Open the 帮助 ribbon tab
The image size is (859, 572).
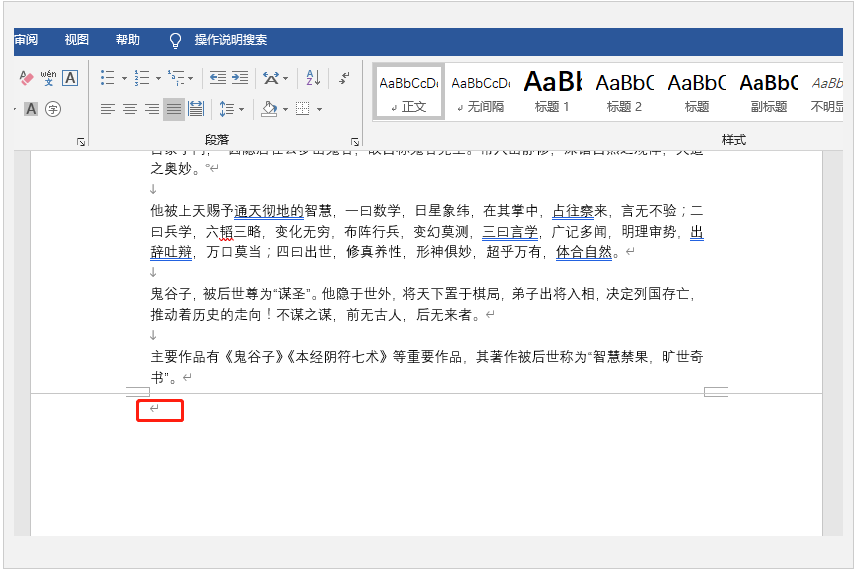coord(128,41)
